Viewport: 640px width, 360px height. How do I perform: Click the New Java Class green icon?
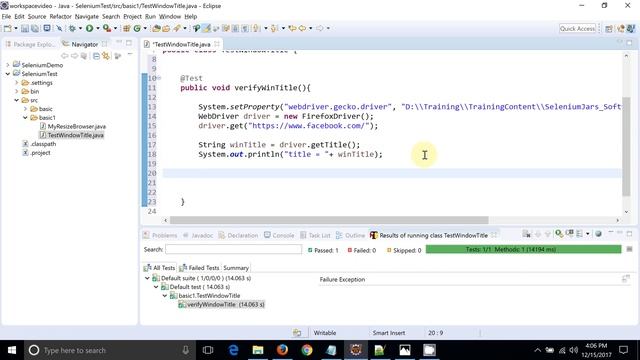coord(137,28)
